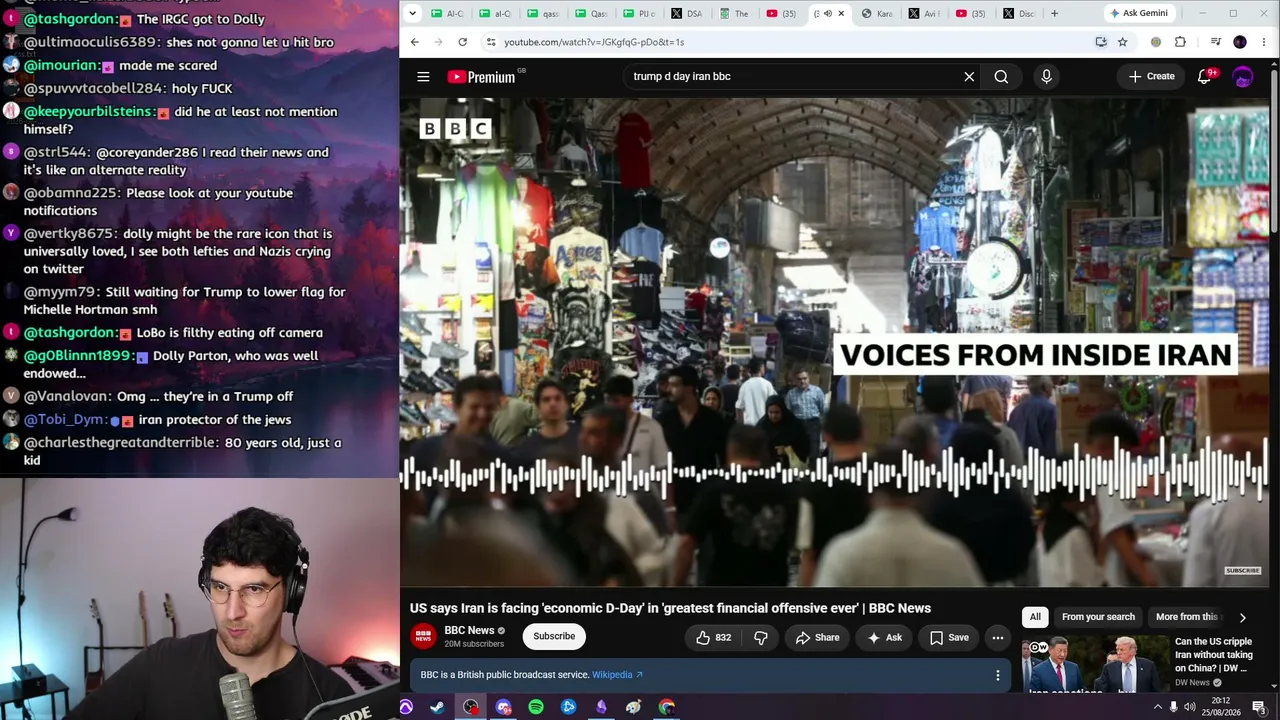Show hidden system tray icons

pyautogui.click(x=1158, y=707)
